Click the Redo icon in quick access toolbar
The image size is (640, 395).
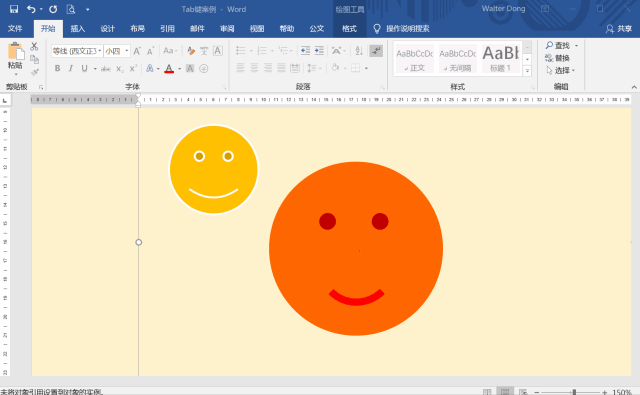pos(53,9)
